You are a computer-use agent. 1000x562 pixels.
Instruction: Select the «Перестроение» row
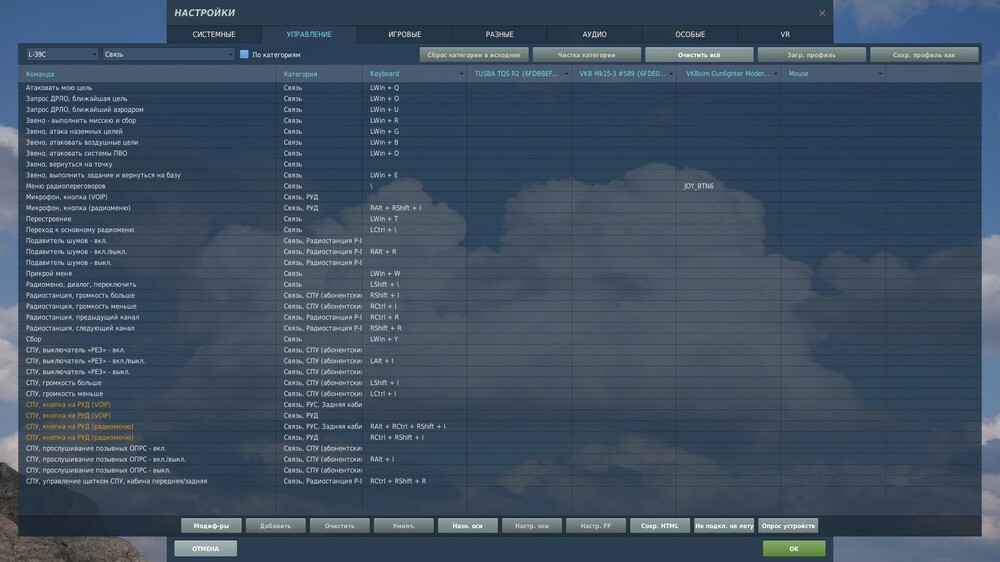(x=500, y=219)
